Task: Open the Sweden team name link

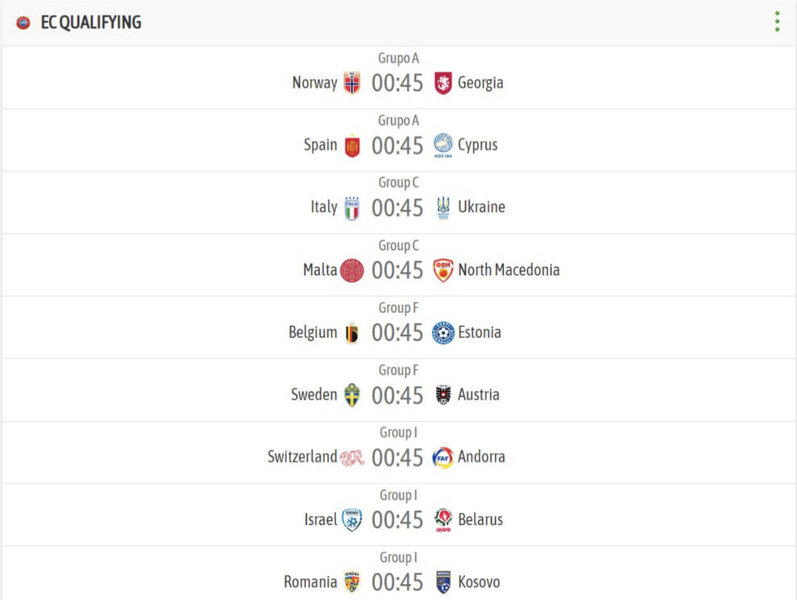Action: point(314,395)
